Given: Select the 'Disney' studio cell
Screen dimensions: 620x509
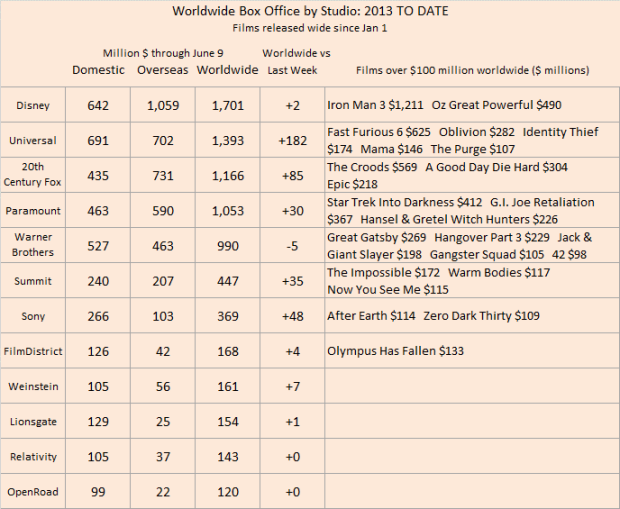Looking at the screenshot, I should tap(33, 105).
